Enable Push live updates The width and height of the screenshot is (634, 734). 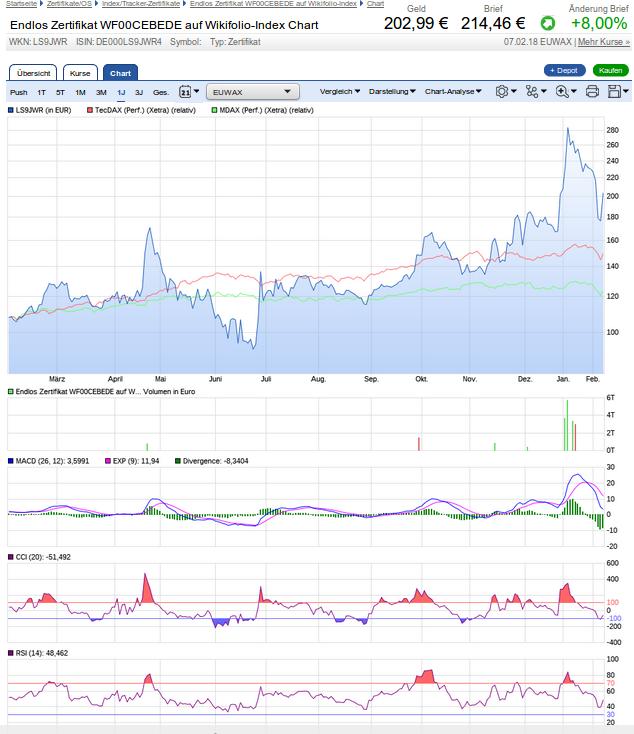[x=19, y=92]
